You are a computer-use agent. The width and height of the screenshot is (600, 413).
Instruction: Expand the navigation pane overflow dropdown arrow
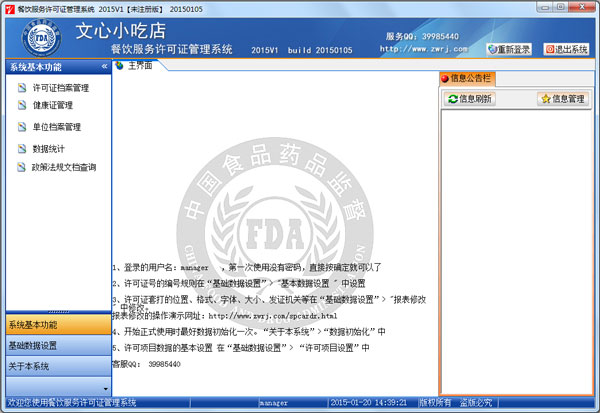click(106, 389)
